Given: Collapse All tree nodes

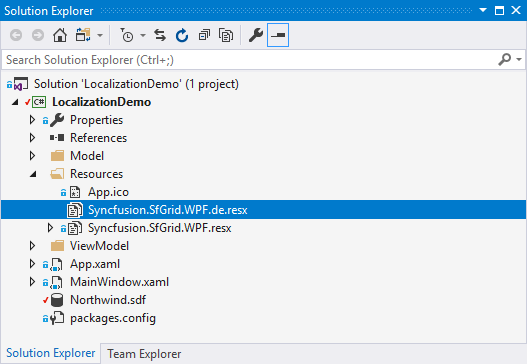Looking at the screenshot, I should [x=204, y=35].
